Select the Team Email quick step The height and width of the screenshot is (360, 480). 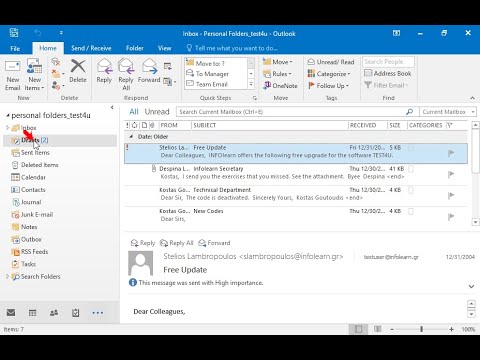[x=216, y=84]
